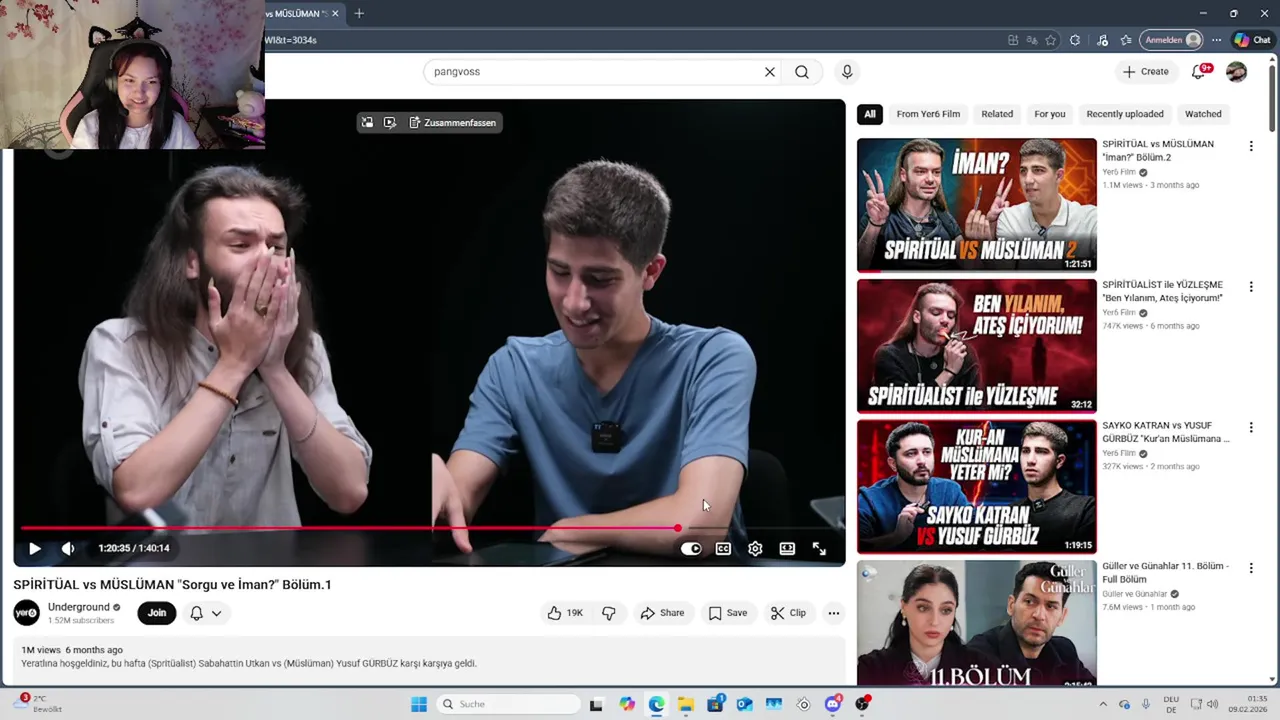Open SPİRİTÜALİST ile YÜZLEŞME thumbnail
The width and height of the screenshot is (1280, 720).
click(977, 346)
